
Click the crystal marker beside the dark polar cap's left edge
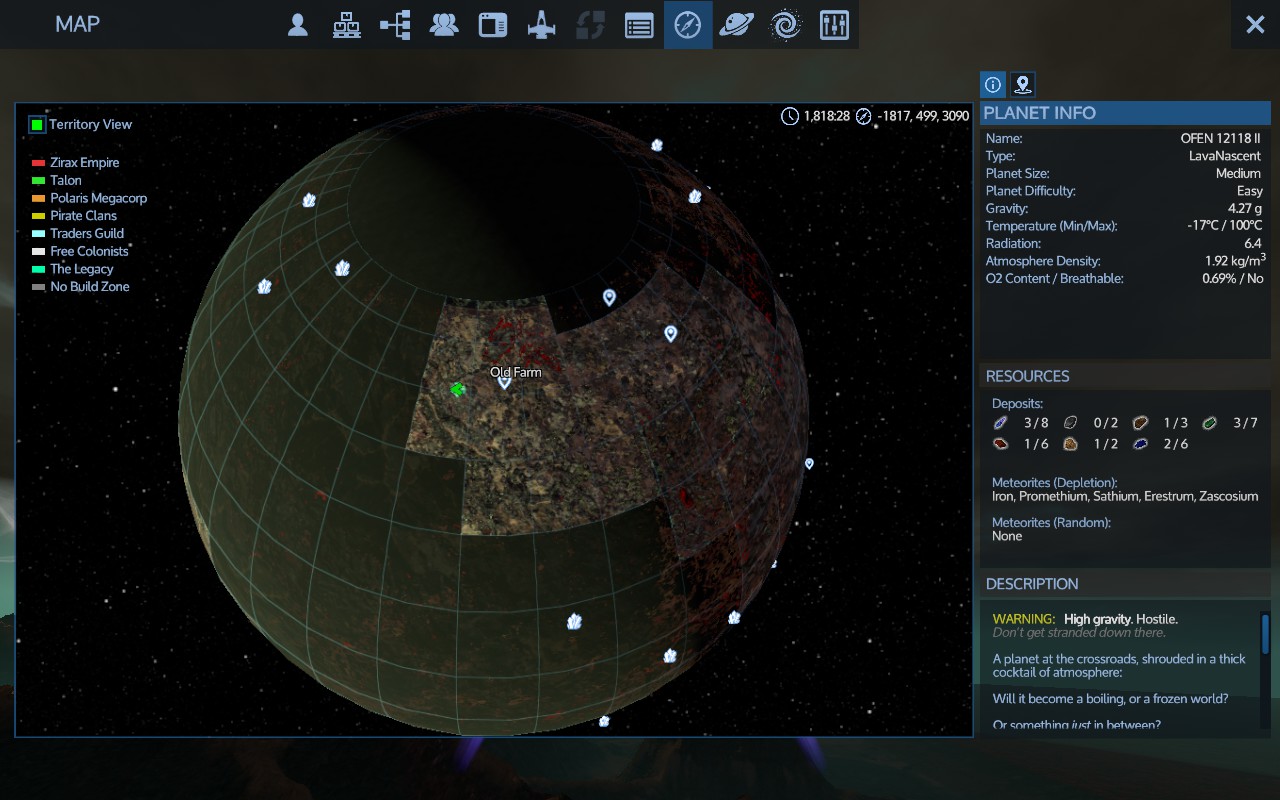(x=343, y=268)
